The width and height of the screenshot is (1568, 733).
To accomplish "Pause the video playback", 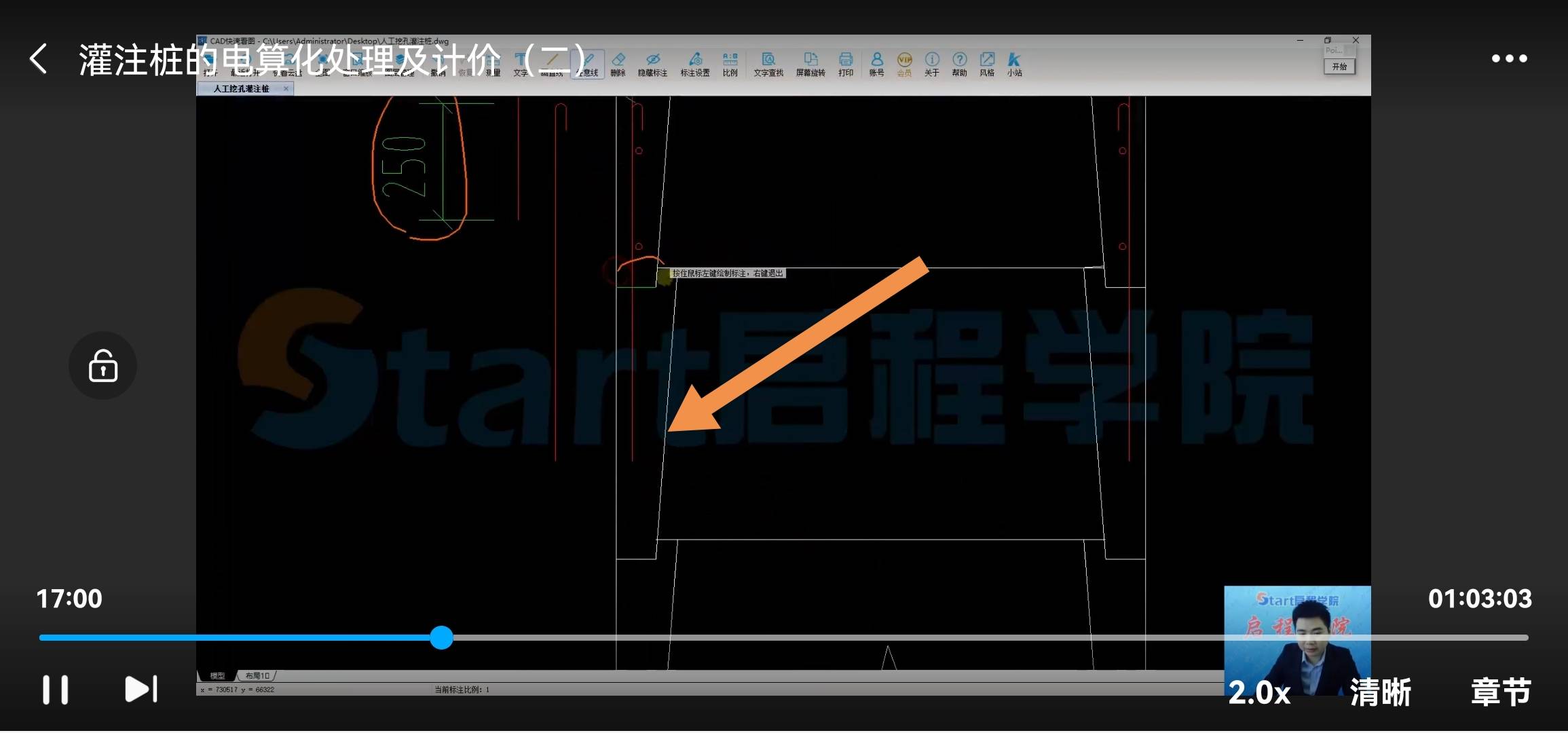I will click(x=55, y=690).
